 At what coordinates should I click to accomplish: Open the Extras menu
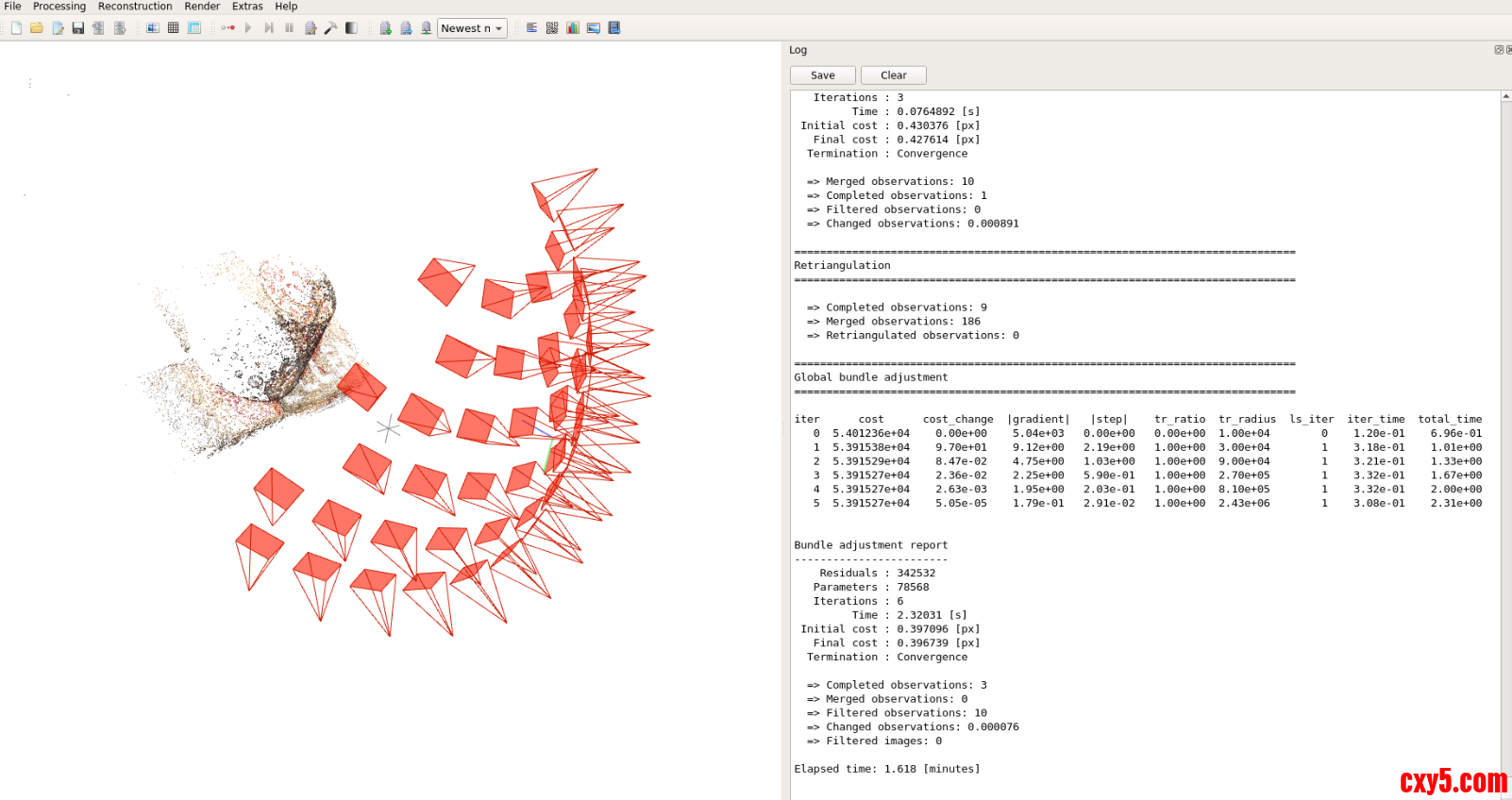[247, 7]
